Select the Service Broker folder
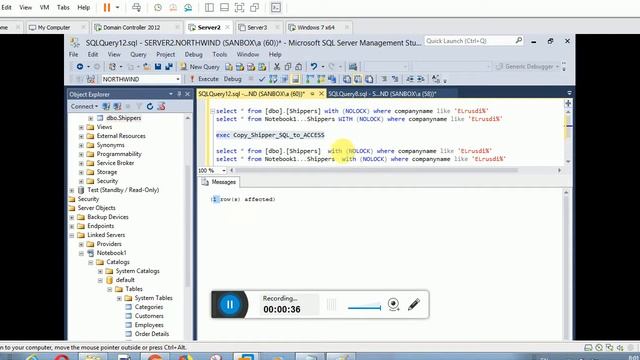 tap(115, 163)
